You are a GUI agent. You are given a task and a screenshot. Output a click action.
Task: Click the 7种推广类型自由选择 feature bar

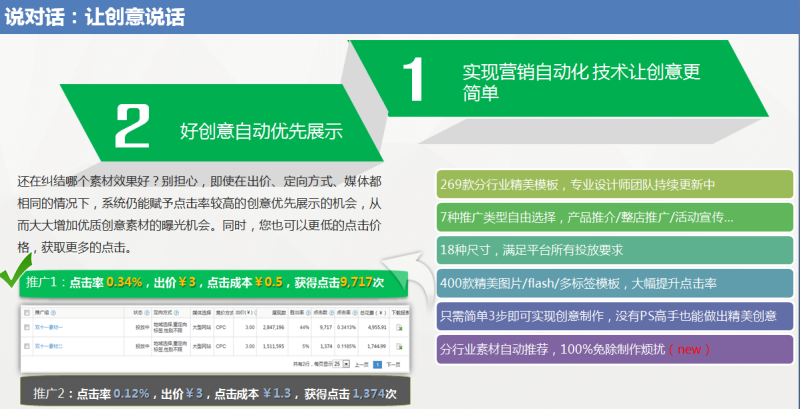[615, 217]
